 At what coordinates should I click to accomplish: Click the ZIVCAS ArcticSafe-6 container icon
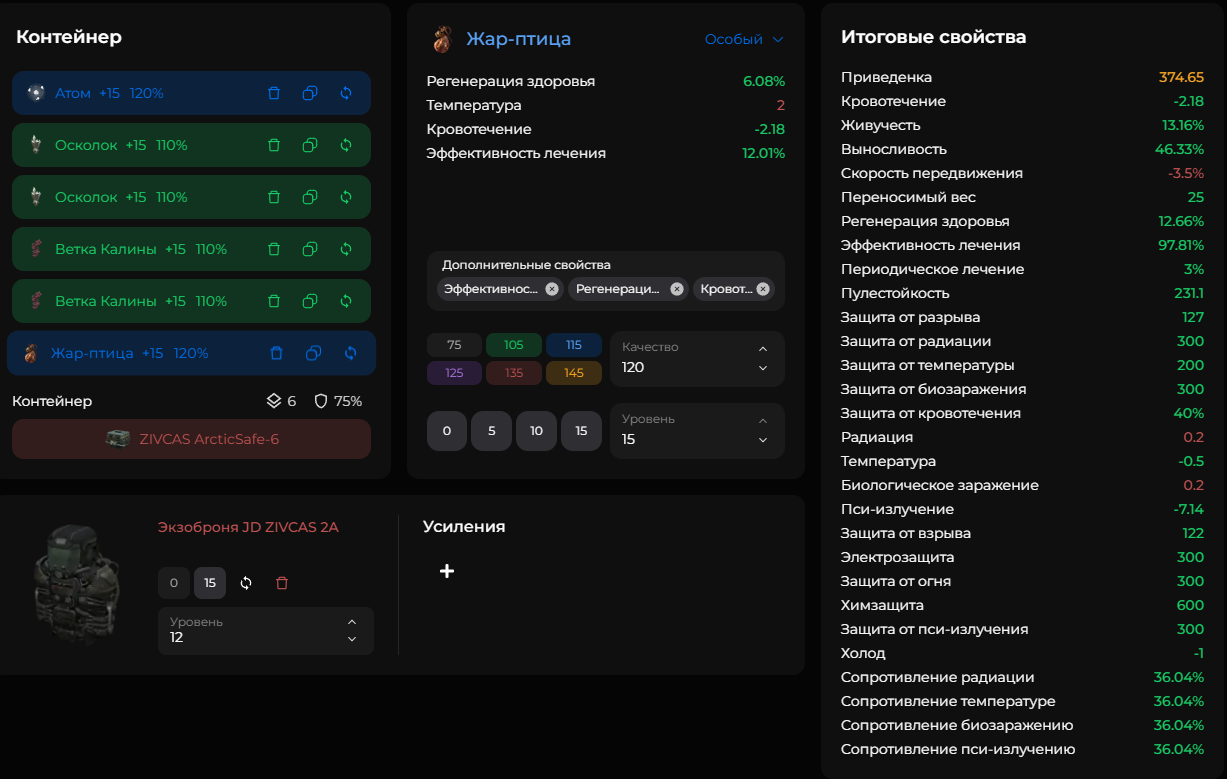(x=118, y=439)
